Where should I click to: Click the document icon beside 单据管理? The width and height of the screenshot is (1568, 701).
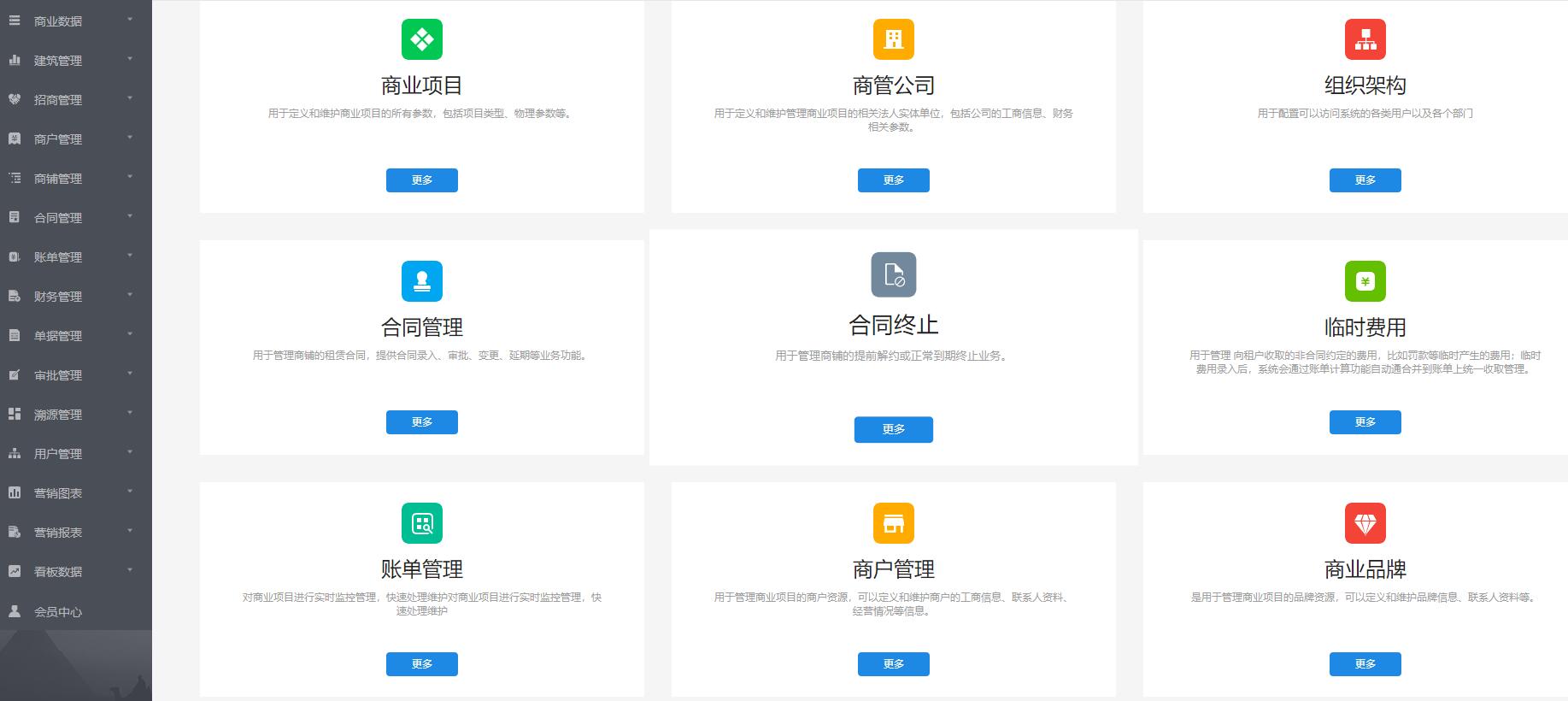click(x=15, y=335)
